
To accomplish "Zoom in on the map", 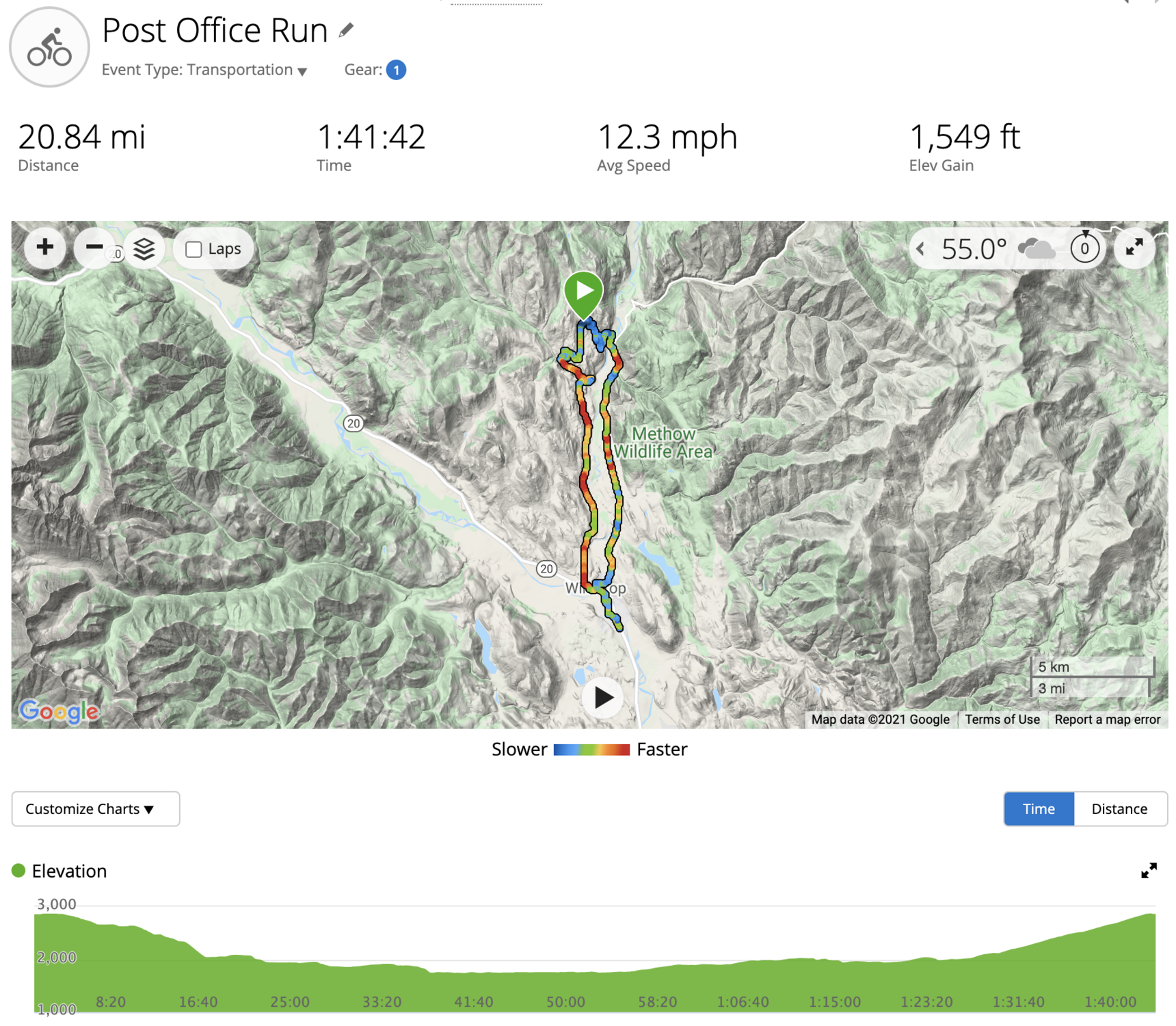I will [x=45, y=248].
